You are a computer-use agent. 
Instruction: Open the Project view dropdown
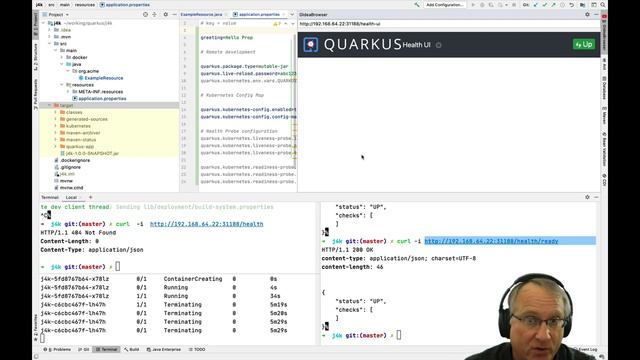click(x=56, y=14)
